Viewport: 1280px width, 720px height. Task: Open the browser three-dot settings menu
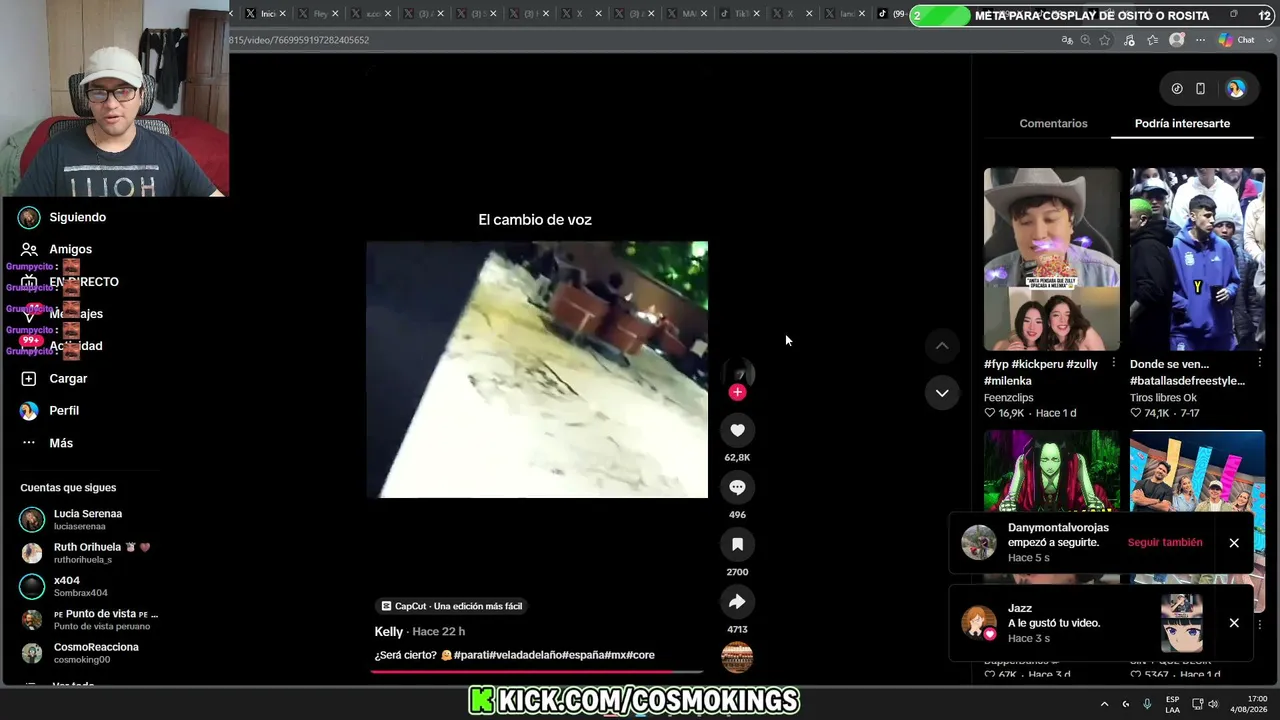click(1199, 40)
